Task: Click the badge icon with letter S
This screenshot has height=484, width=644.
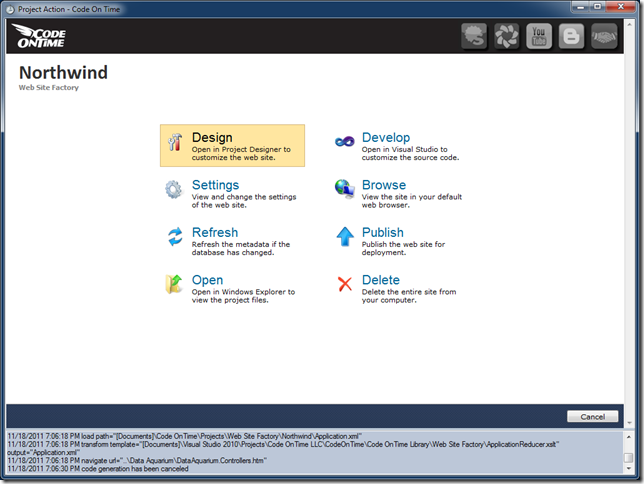Action: point(474,36)
